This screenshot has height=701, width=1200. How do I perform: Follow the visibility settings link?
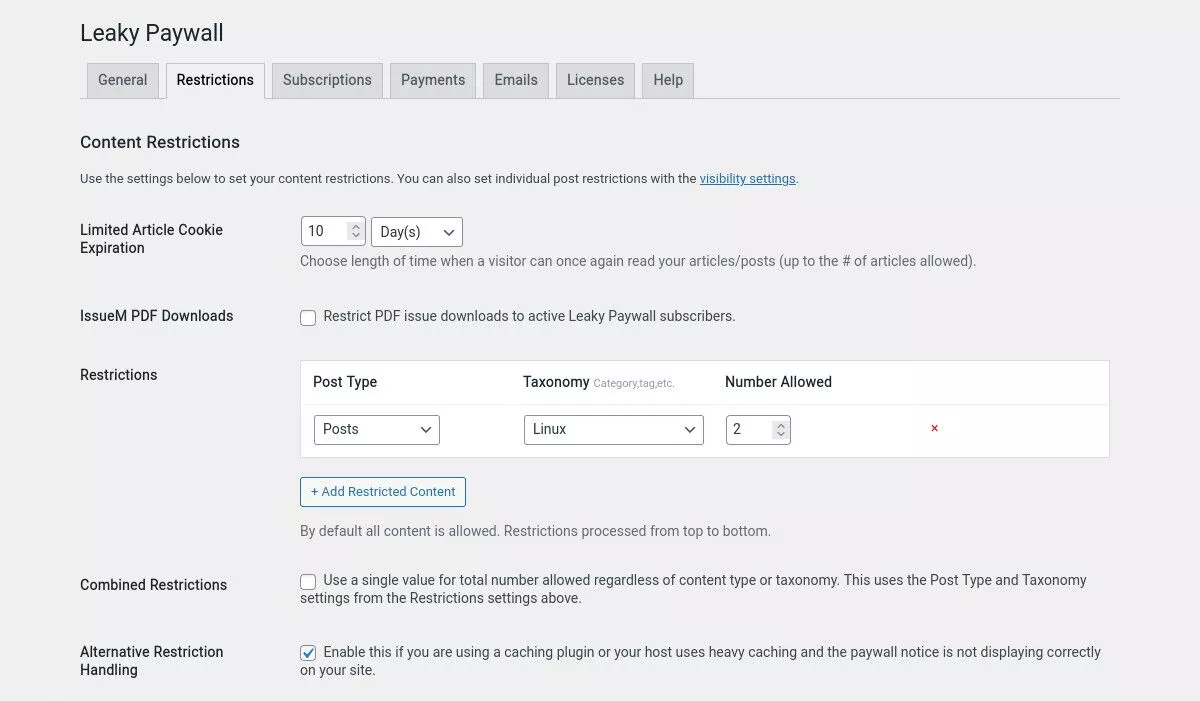[x=747, y=179]
